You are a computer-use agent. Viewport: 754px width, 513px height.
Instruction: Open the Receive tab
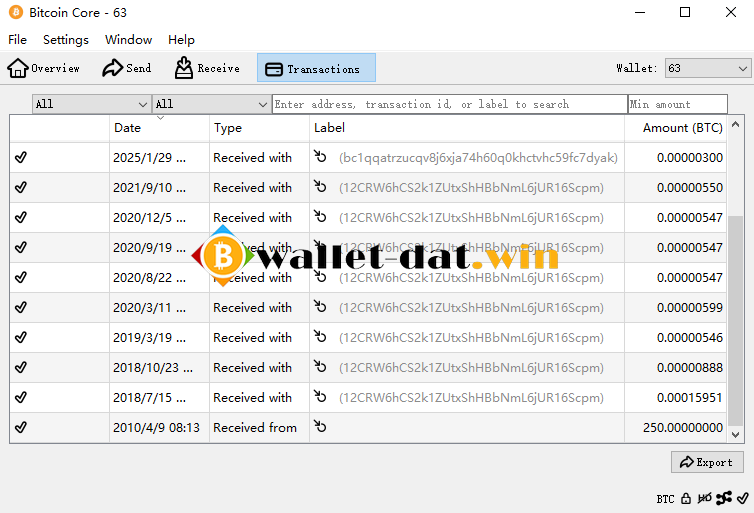pyautogui.click(x=207, y=68)
